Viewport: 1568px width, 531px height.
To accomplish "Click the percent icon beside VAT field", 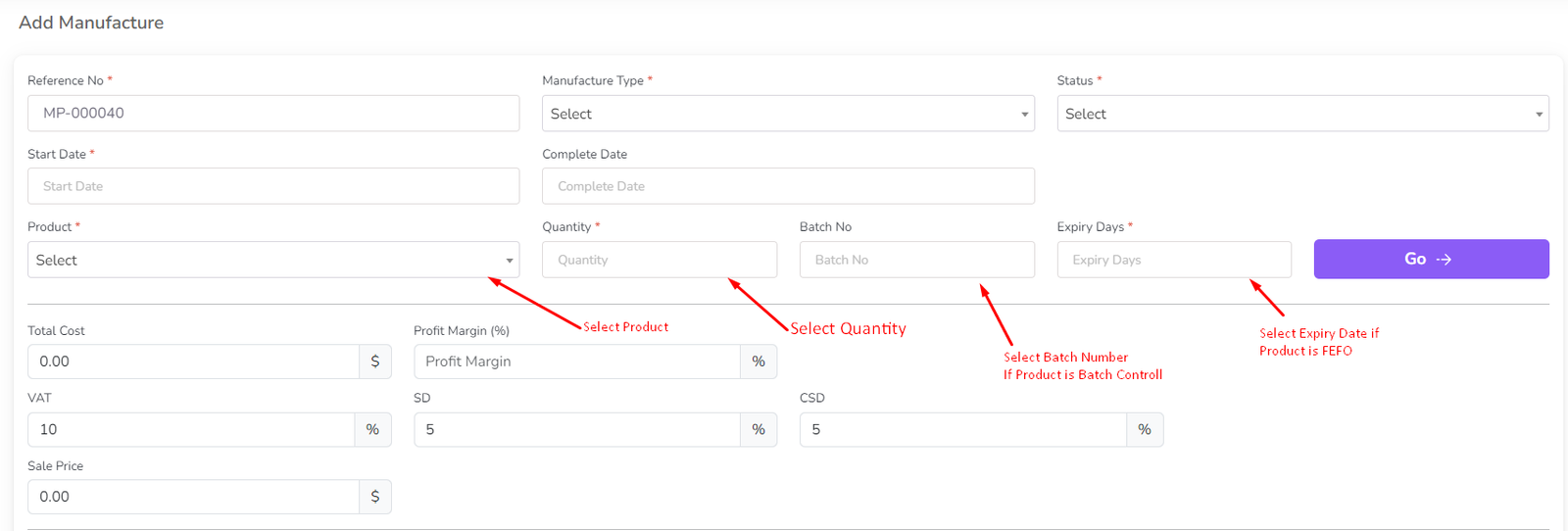I will (x=372, y=429).
